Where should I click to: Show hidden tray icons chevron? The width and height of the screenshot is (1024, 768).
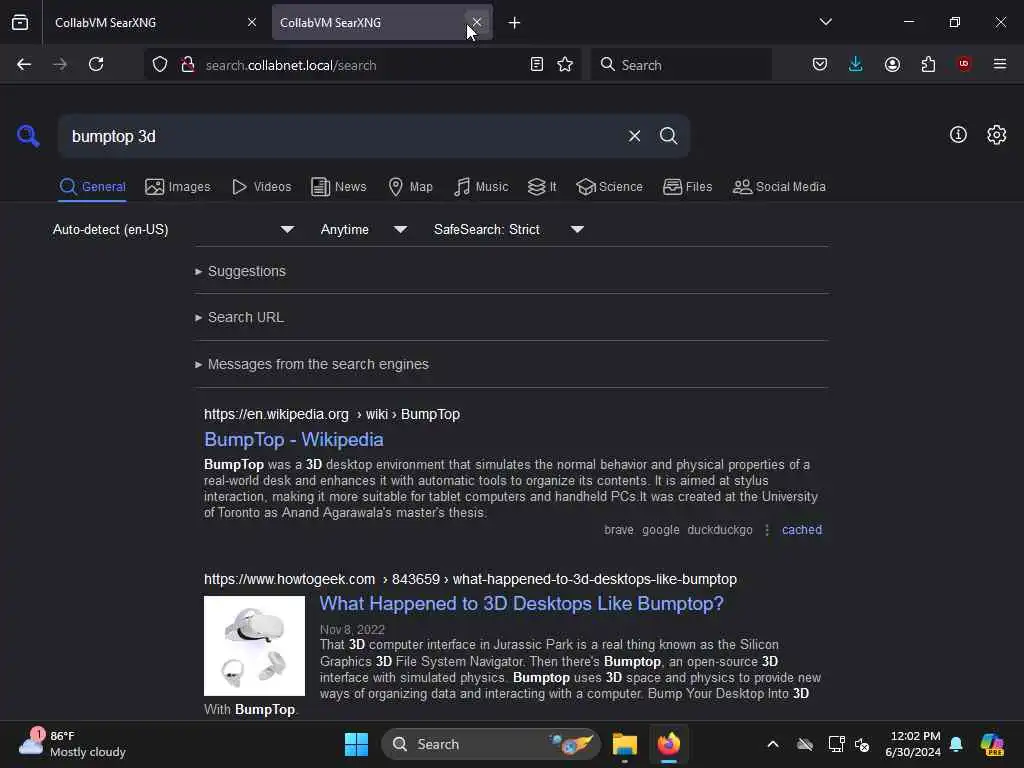pyautogui.click(x=773, y=744)
